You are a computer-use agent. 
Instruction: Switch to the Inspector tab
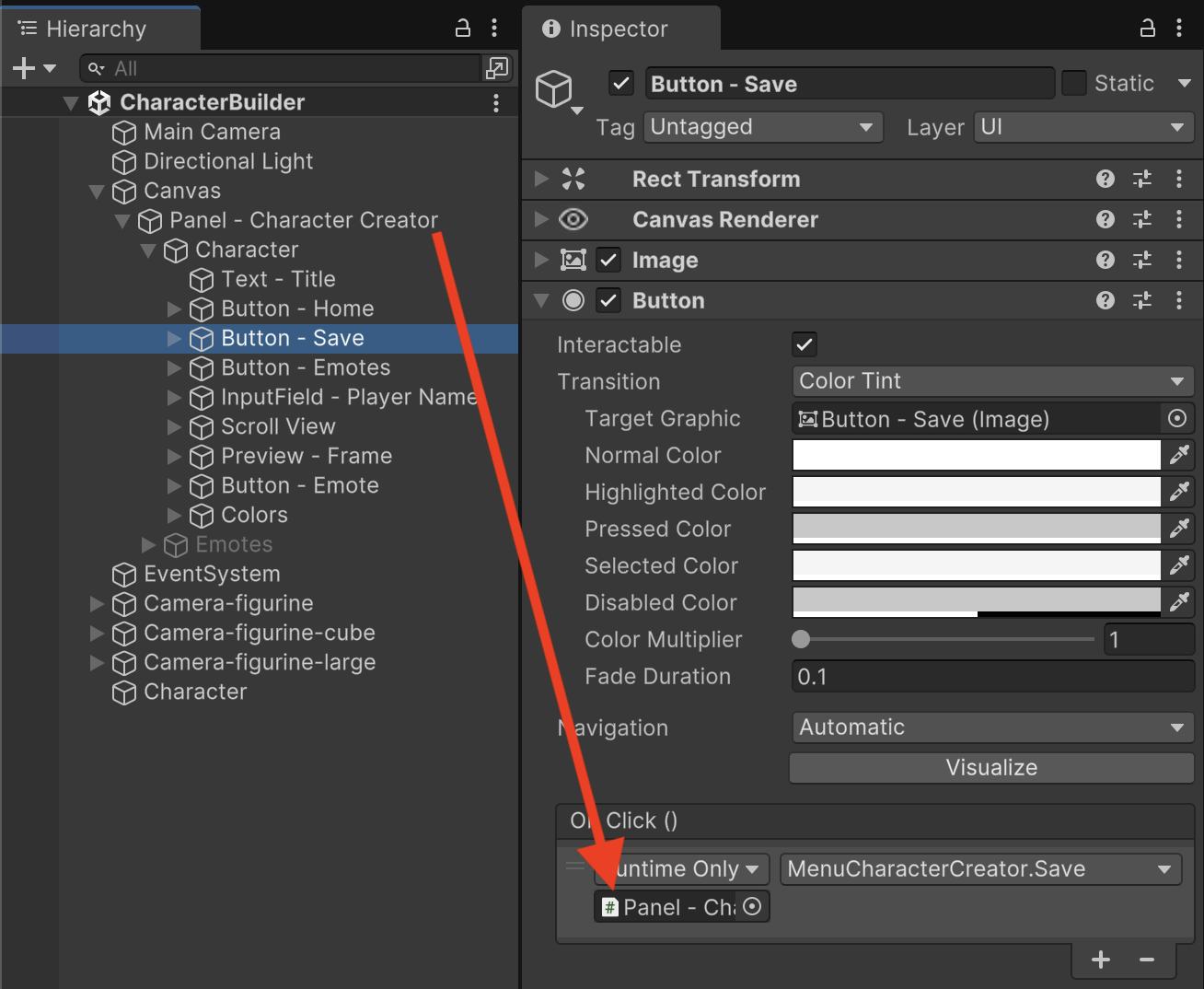[x=619, y=29]
